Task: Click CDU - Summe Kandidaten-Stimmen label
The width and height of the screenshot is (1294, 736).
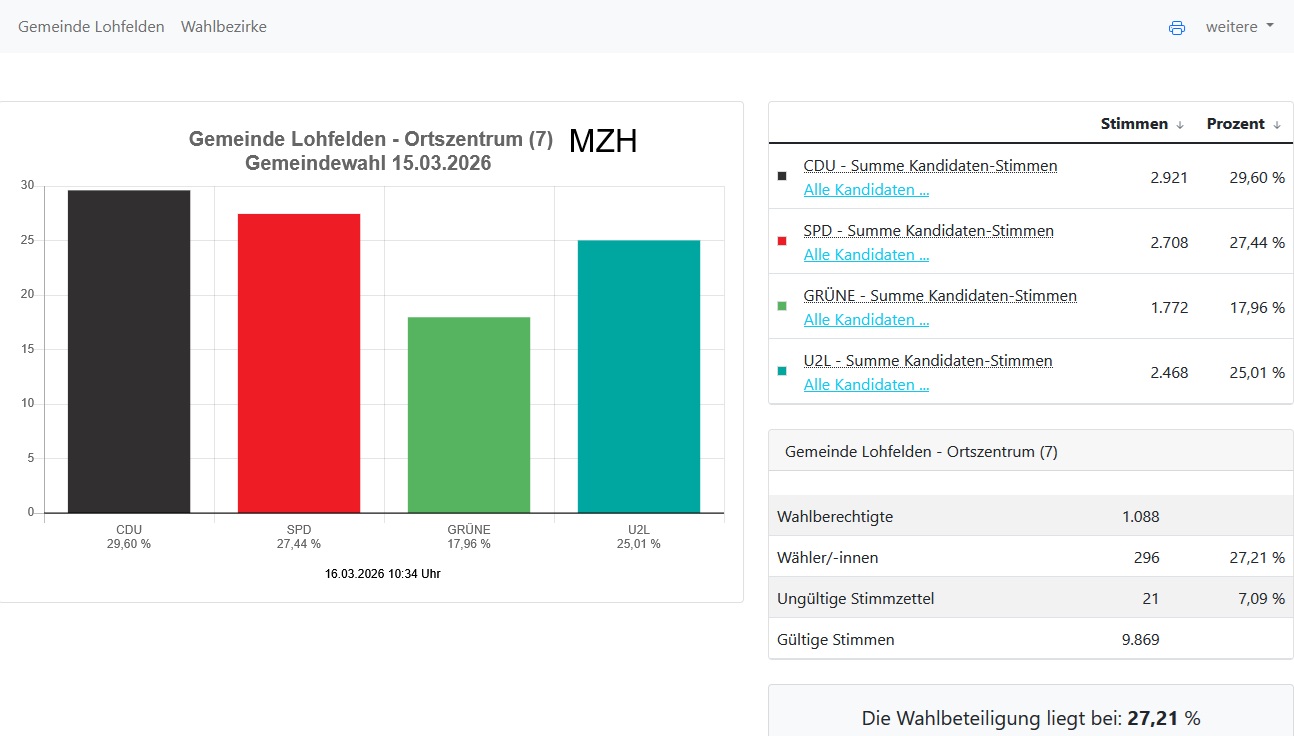Action: point(930,166)
